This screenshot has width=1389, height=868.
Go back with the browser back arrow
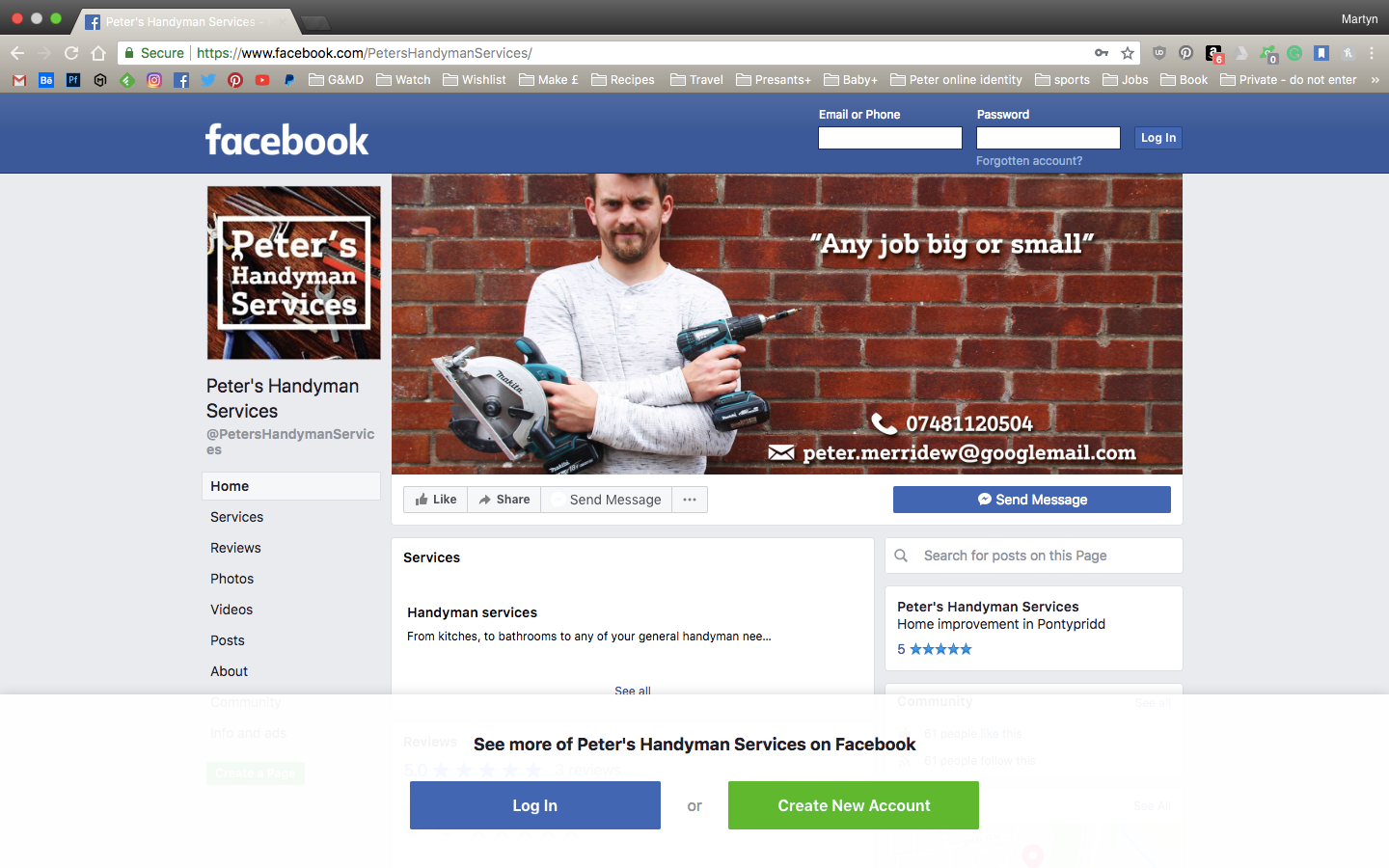tap(17, 53)
